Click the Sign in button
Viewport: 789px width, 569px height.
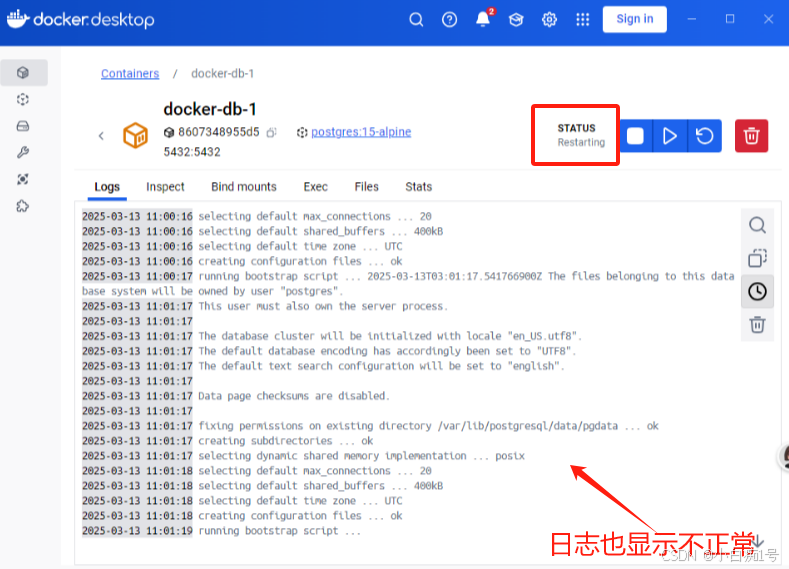pos(635,19)
